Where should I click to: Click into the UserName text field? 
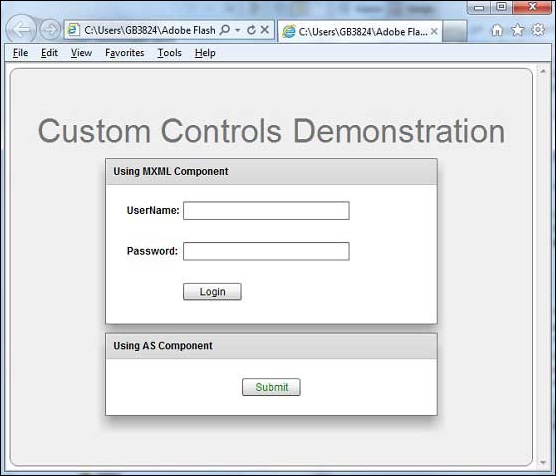266,211
